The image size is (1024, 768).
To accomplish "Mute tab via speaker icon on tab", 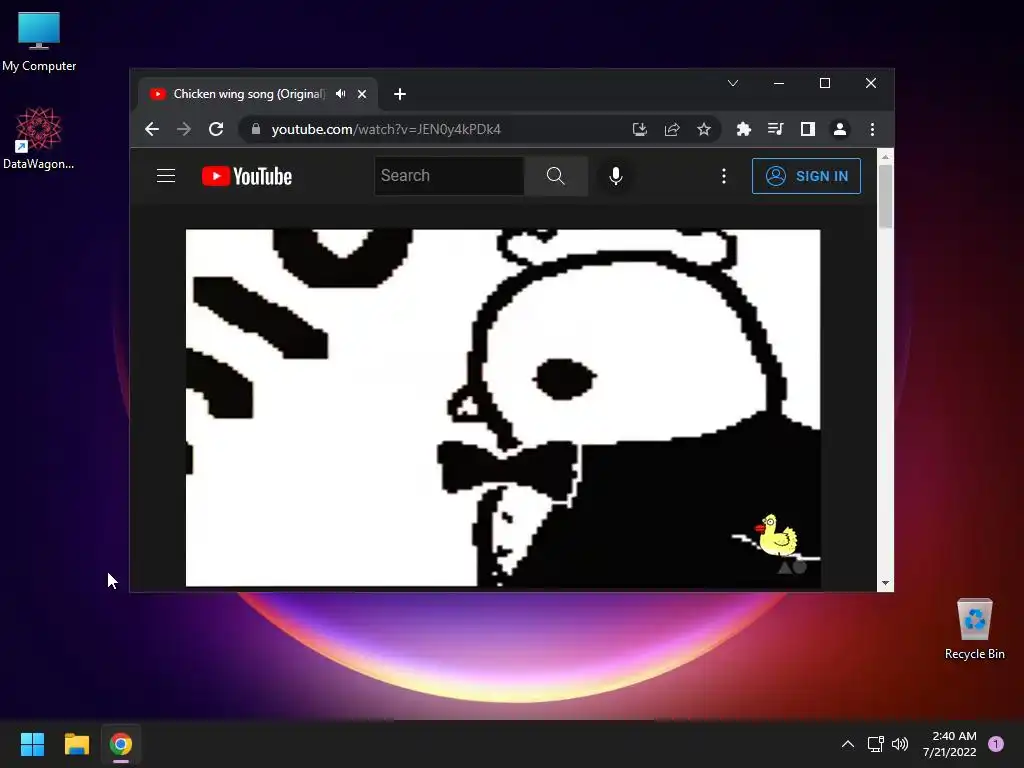I will point(341,94).
